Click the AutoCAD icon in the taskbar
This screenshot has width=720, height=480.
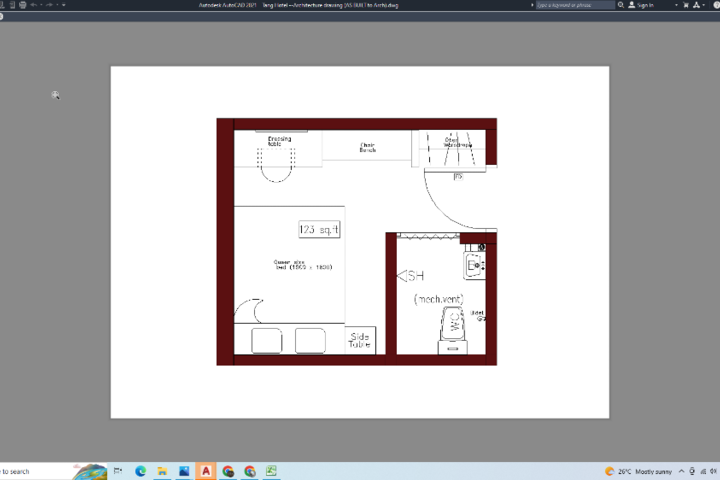click(206, 471)
